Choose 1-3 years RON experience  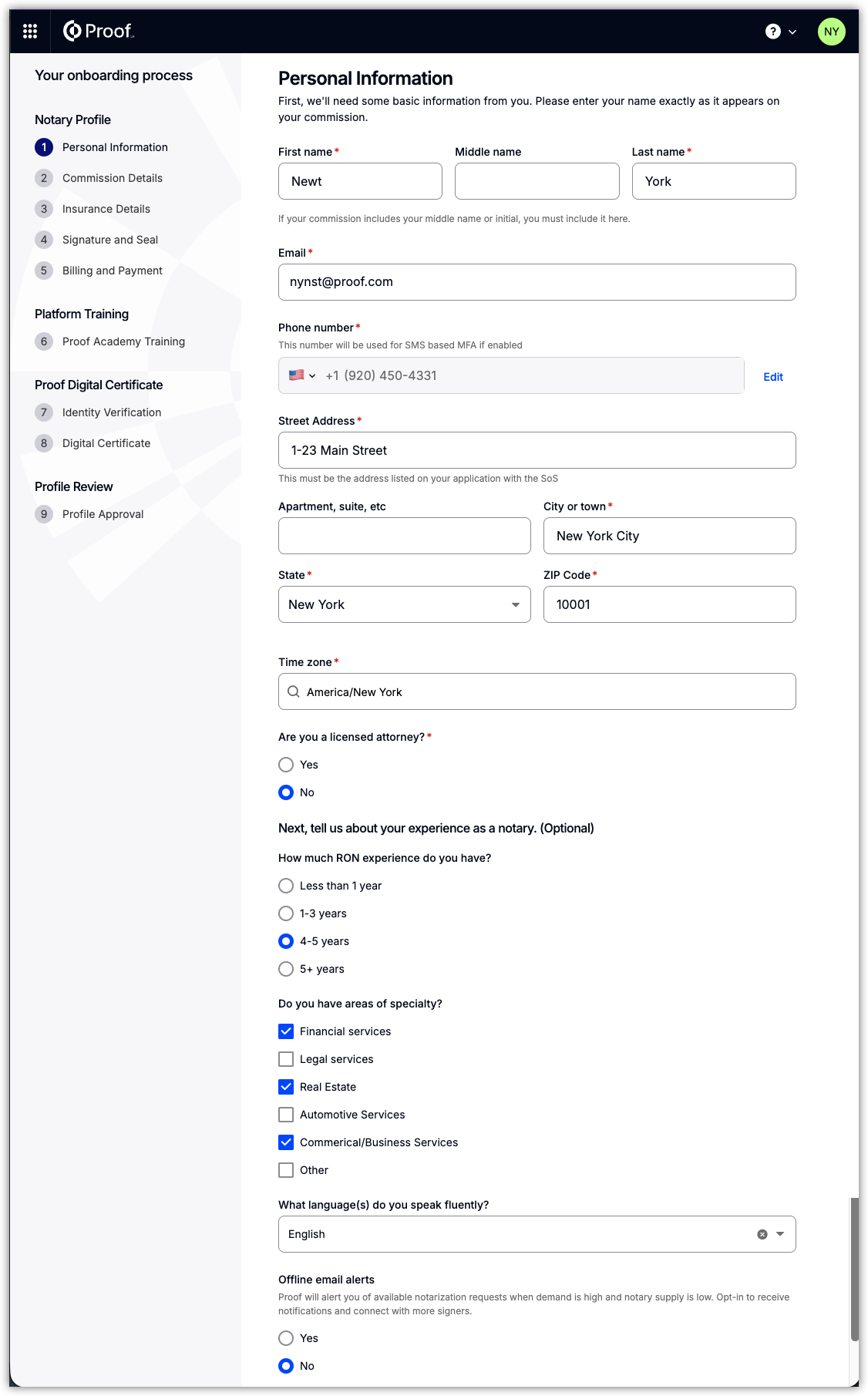(286, 913)
